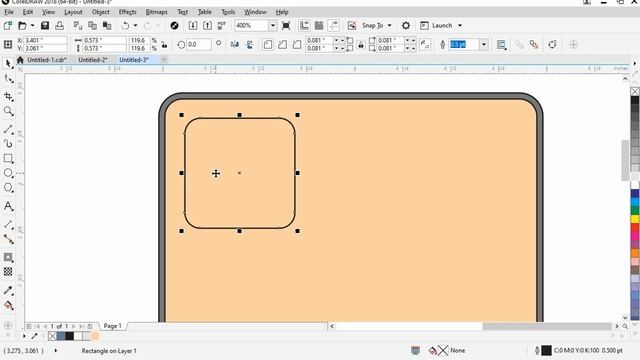640x360 pixels.
Task: Open the Page 1 tab
Action: pos(113,326)
